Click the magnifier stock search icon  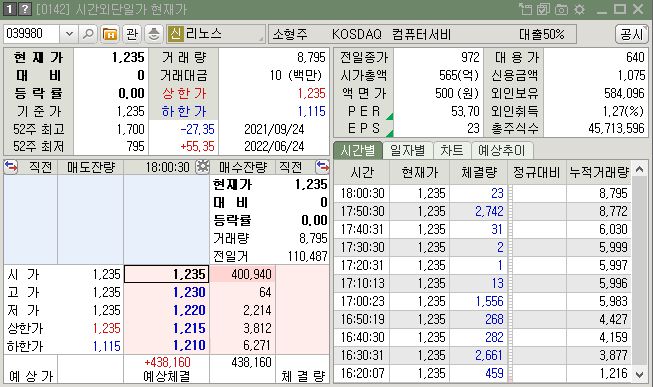[x=88, y=34]
